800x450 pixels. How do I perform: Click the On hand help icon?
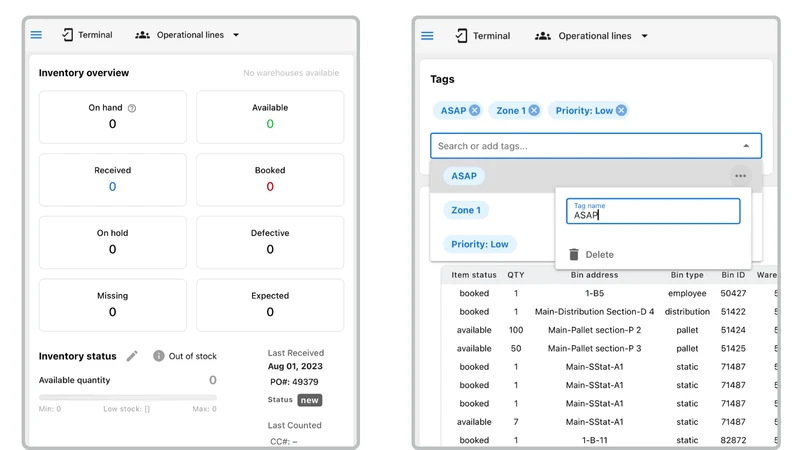point(132,108)
